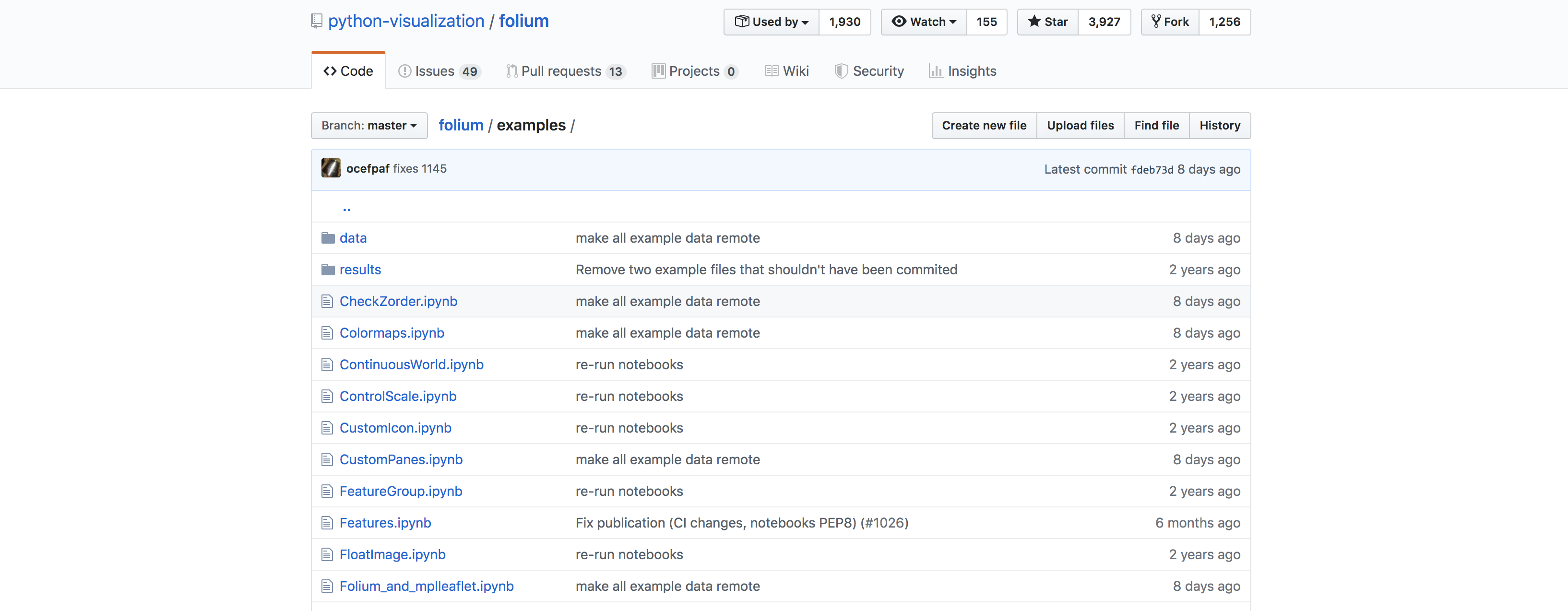Open the Pull requests tab
The image size is (1568, 611).
[566, 71]
